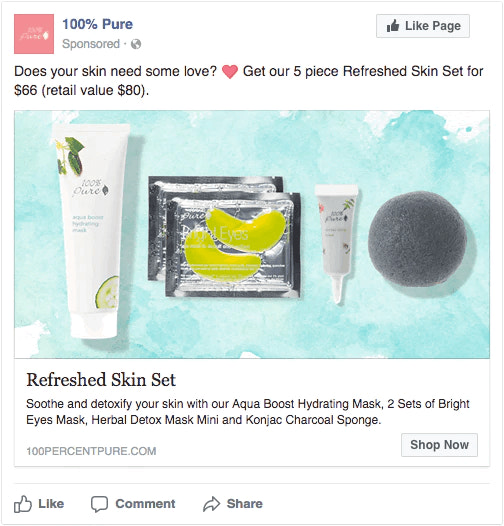This screenshot has width=504, height=526.
Task: Click the Like Page button
Action: coord(423,26)
